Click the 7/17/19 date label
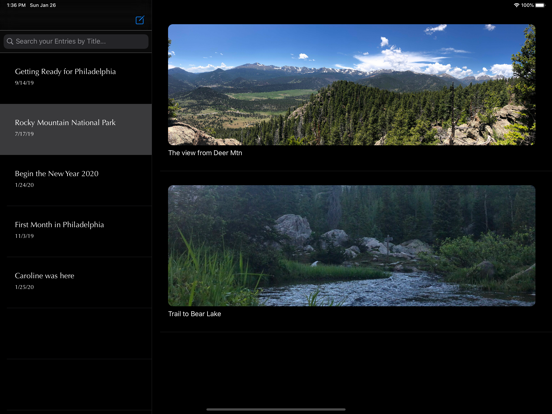This screenshot has width=552, height=414. 24,134
